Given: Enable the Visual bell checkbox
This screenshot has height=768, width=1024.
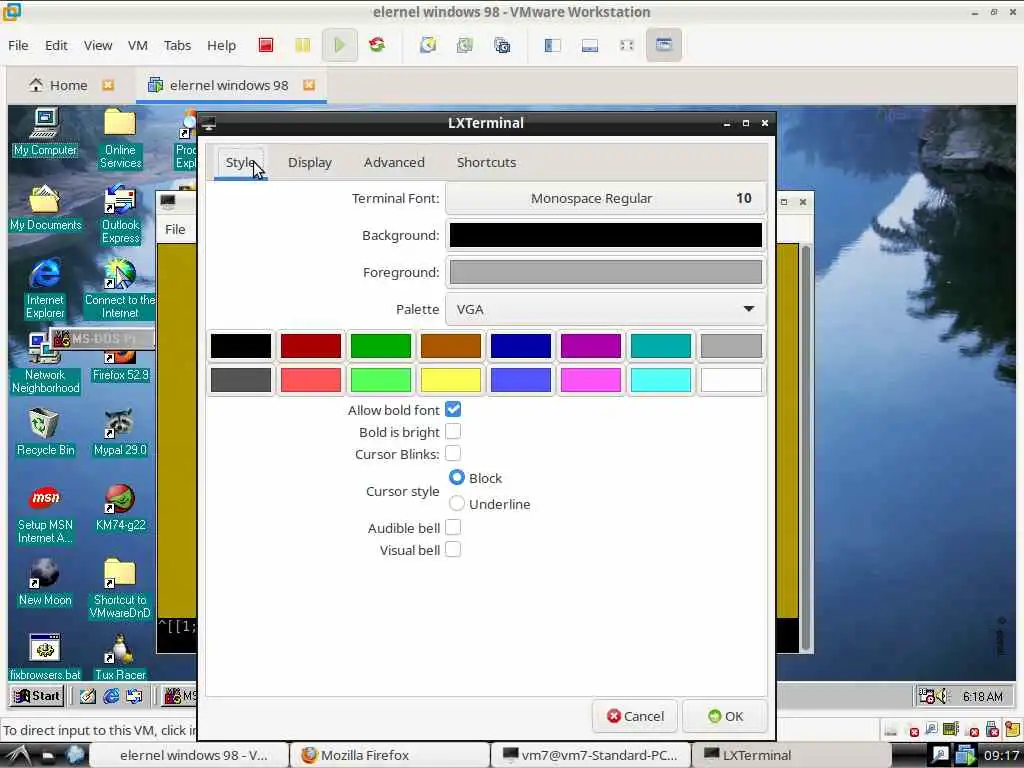Looking at the screenshot, I should tap(453, 549).
